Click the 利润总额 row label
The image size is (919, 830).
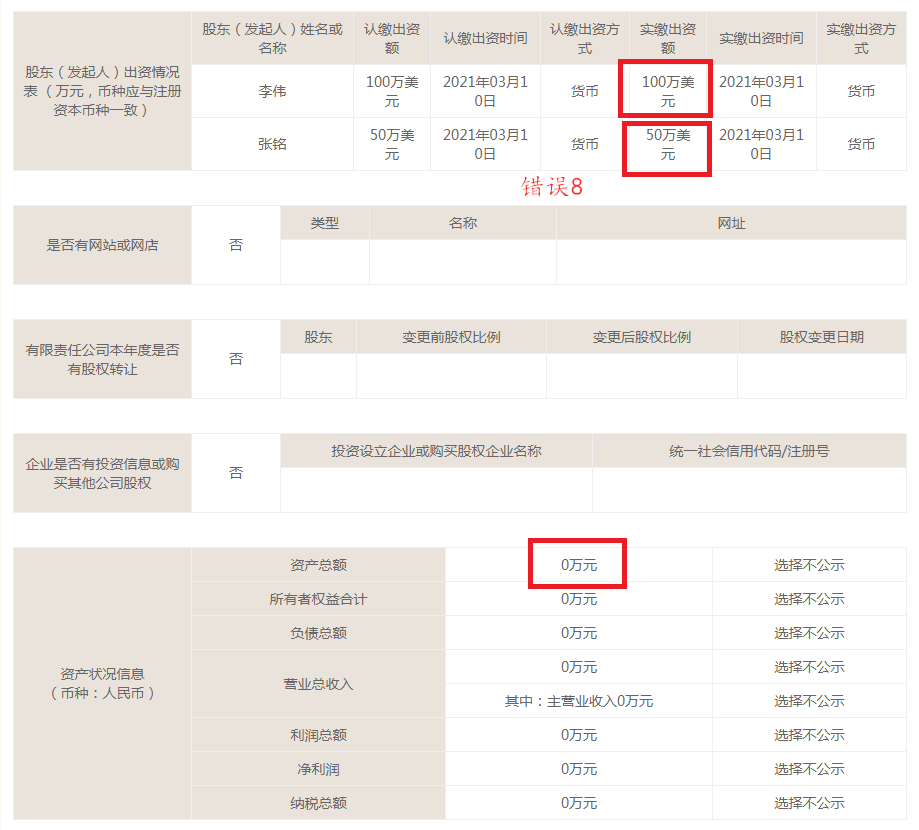tap(318, 735)
